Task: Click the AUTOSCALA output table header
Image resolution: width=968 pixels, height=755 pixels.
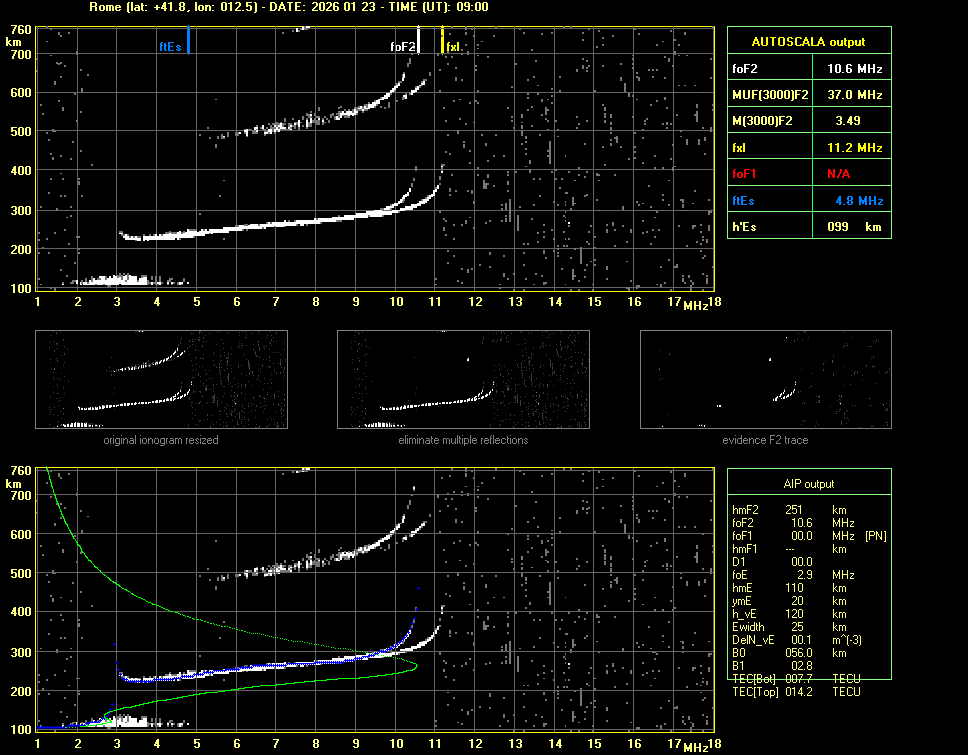Action: (x=808, y=42)
